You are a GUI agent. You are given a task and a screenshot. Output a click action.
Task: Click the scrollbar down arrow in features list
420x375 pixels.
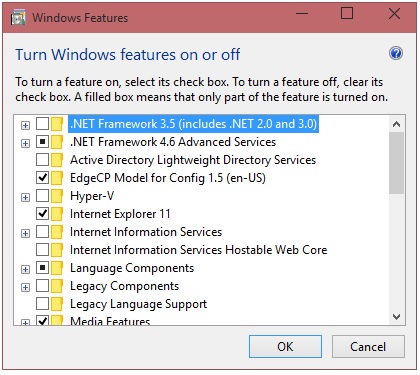pos(396,317)
